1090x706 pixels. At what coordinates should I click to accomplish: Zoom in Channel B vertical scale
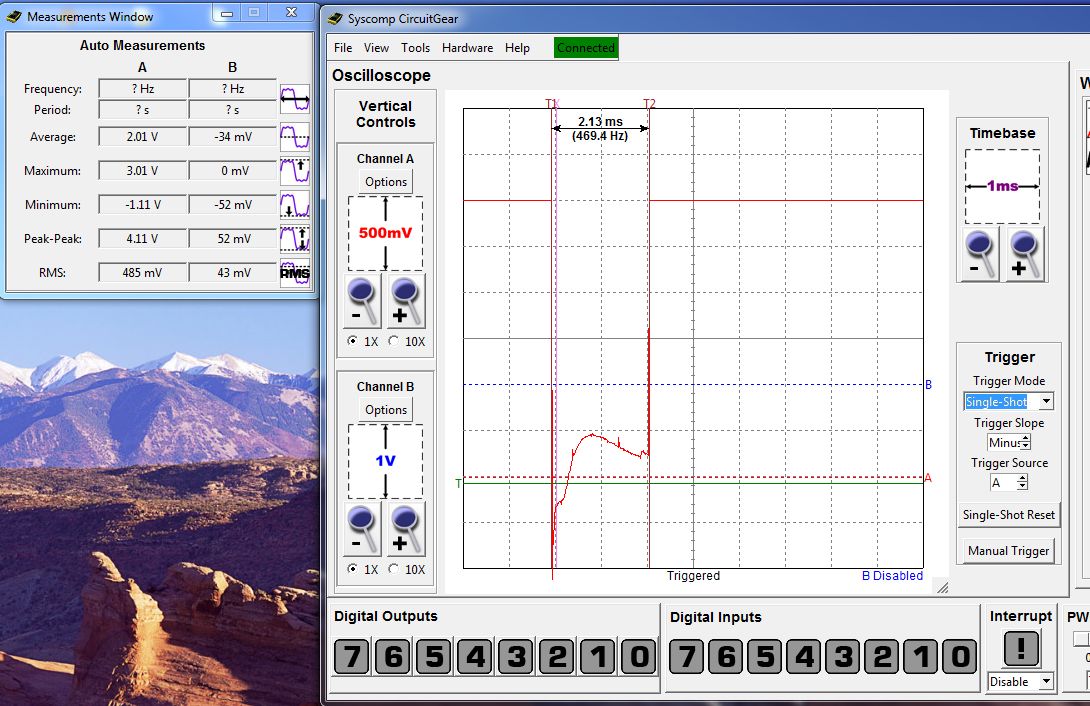point(407,529)
